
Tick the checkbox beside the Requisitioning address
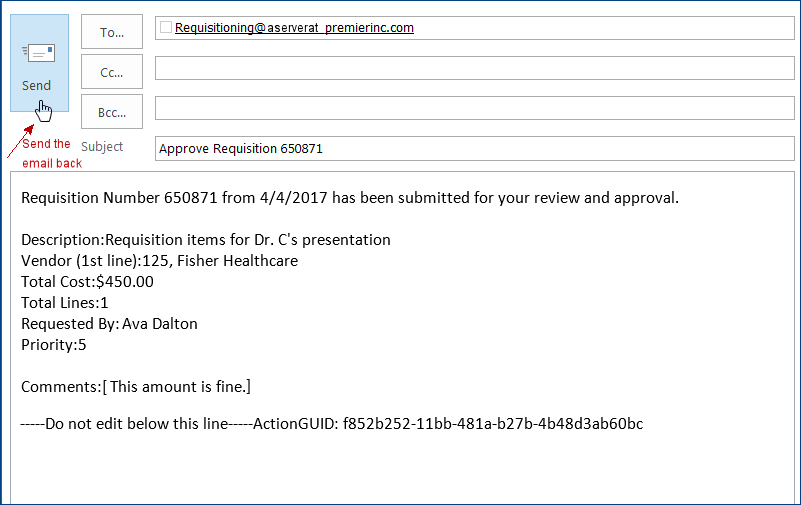coord(166,28)
